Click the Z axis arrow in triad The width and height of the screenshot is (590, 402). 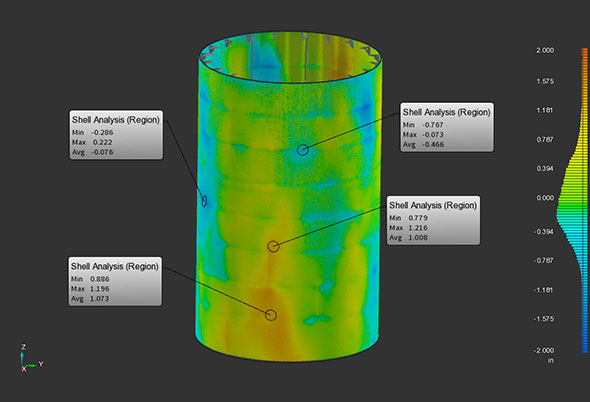click(22, 358)
